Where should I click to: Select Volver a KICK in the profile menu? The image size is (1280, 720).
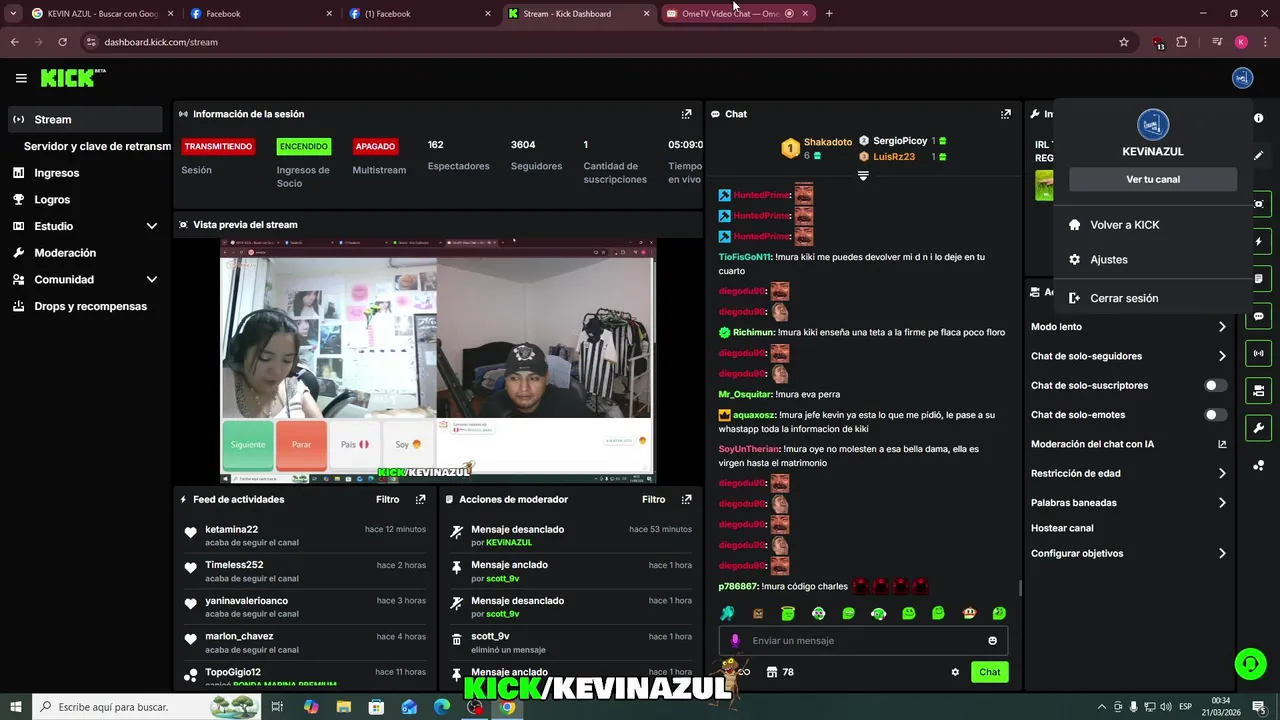[x=1153, y=225]
